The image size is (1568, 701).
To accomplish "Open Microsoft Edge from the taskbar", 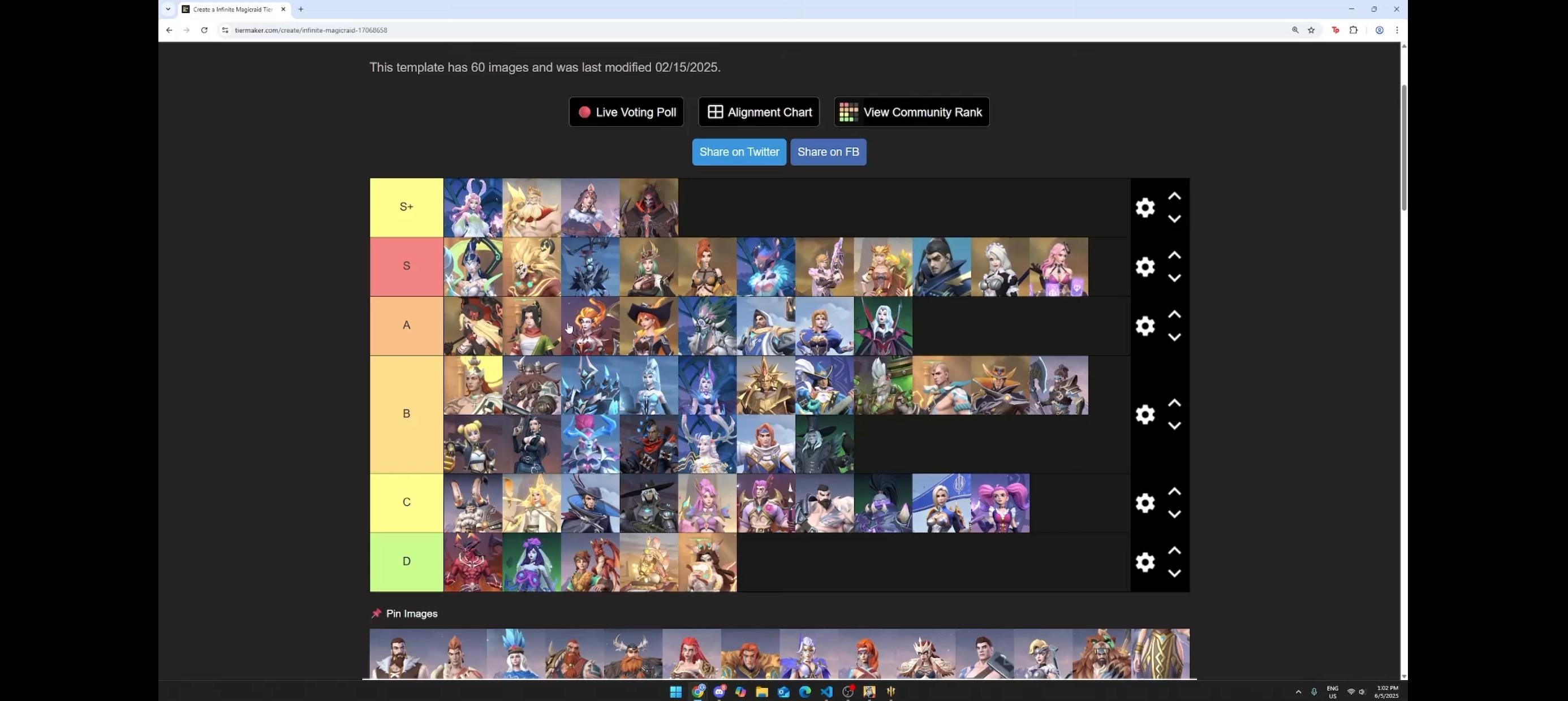I will (x=805, y=691).
